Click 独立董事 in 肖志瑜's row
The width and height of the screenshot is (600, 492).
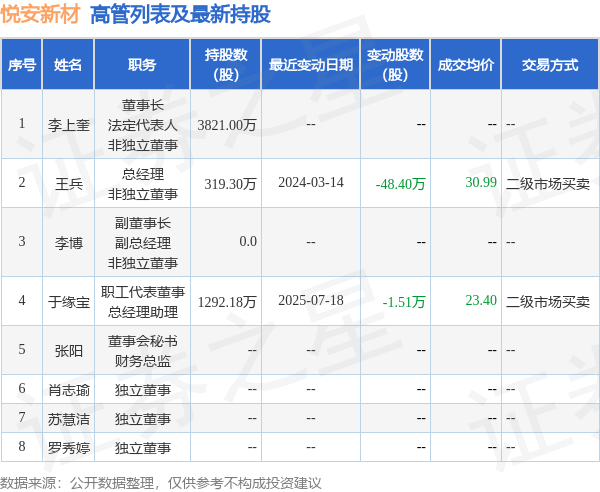(142, 390)
